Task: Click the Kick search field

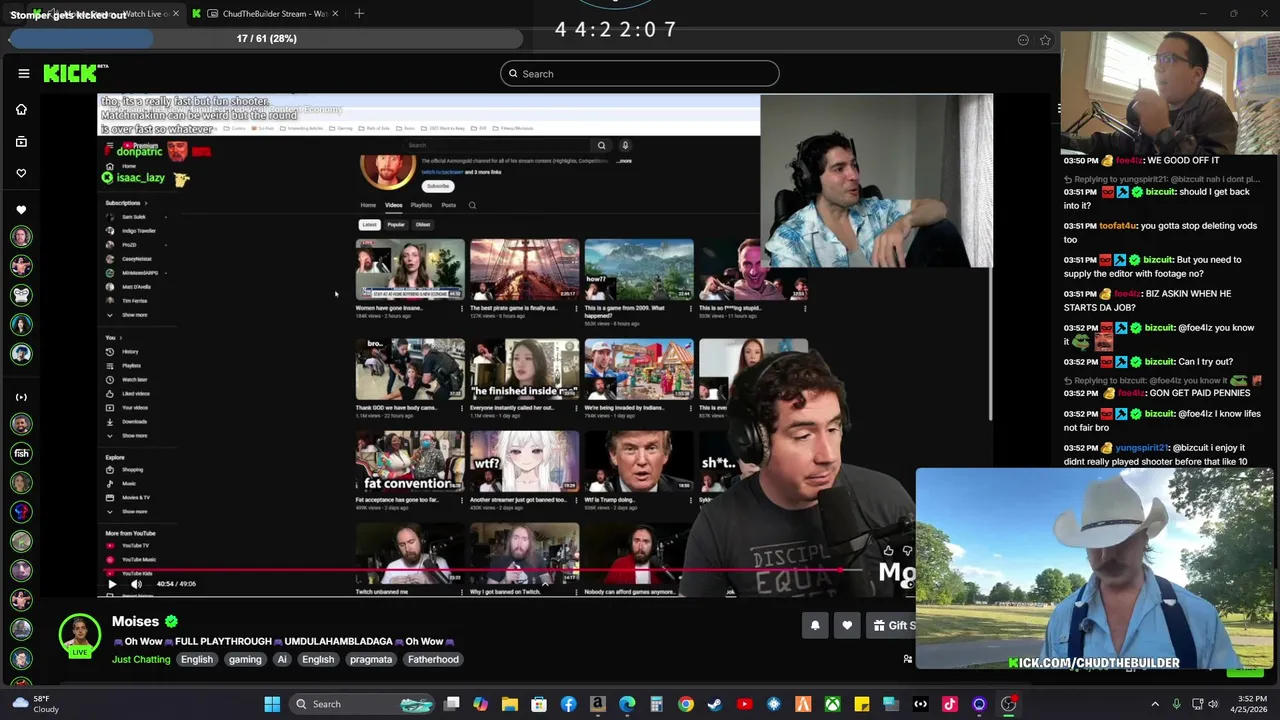Action: pyautogui.click(x=640, y=73)
